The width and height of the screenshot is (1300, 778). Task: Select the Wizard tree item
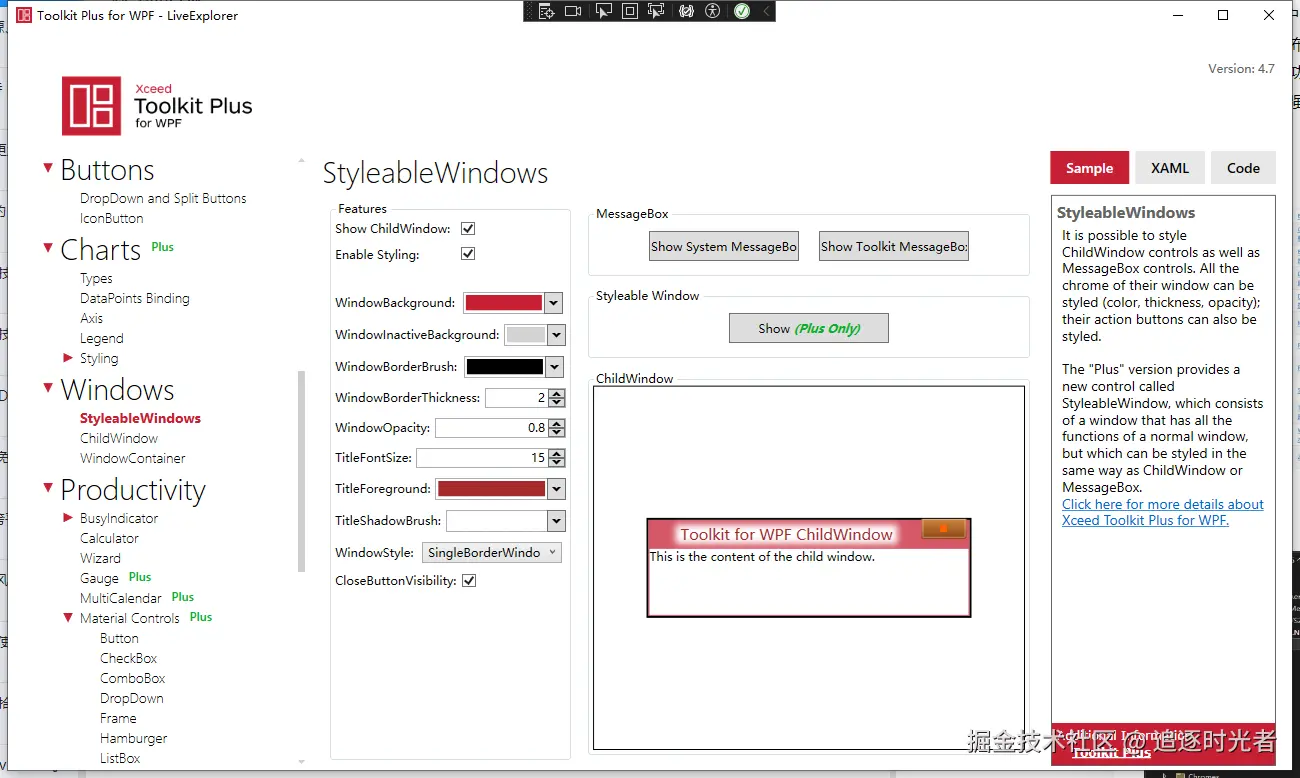coord(100,558)
